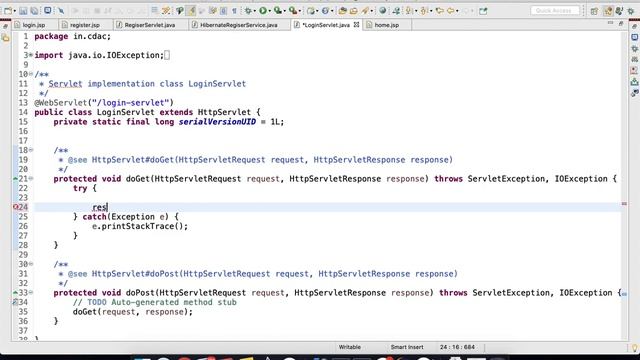Collapse the doPost method at line 33
This screenshot has height=360, width=640.
click(x=31, y=293)
